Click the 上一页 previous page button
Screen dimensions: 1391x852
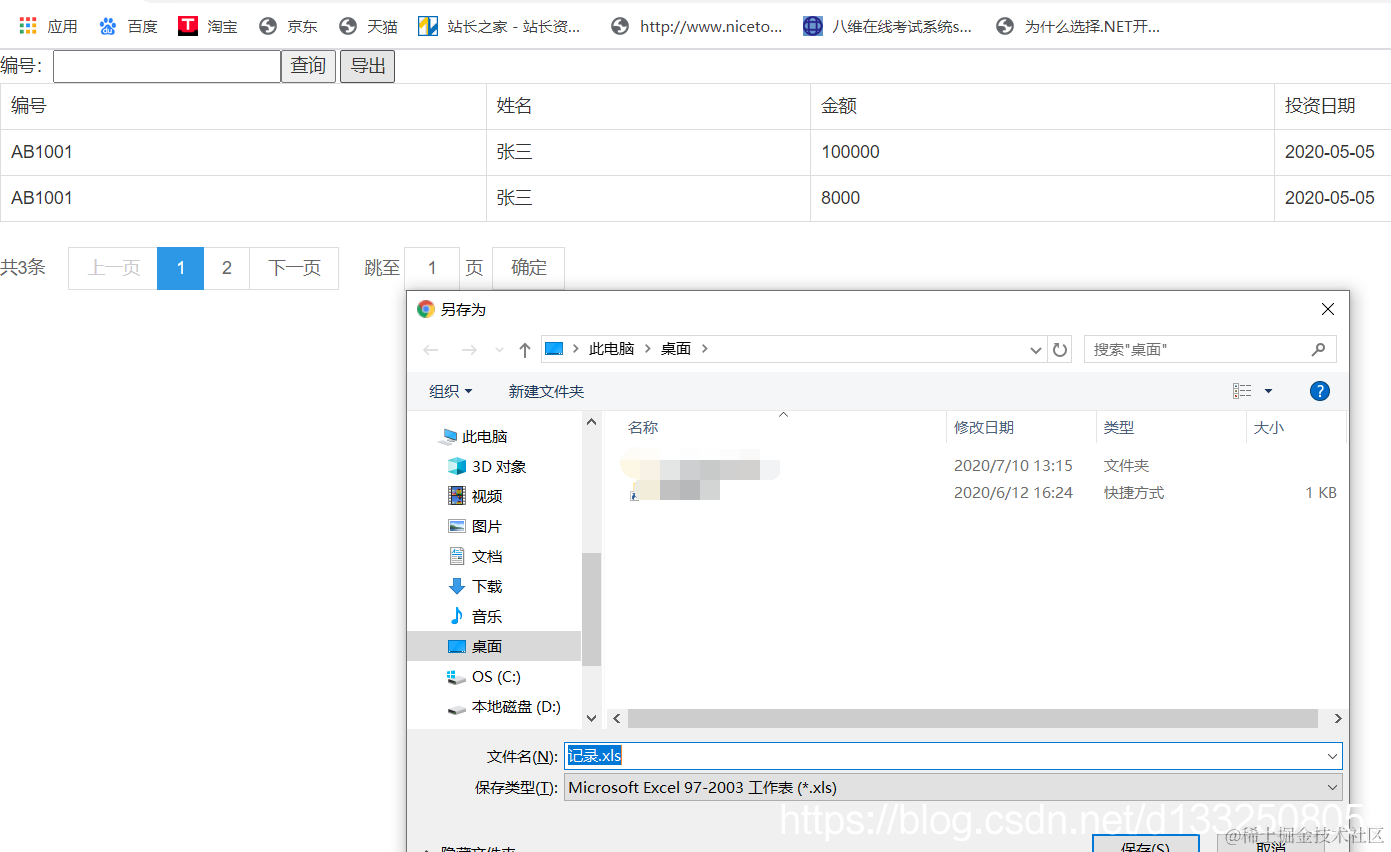(113, 268)
